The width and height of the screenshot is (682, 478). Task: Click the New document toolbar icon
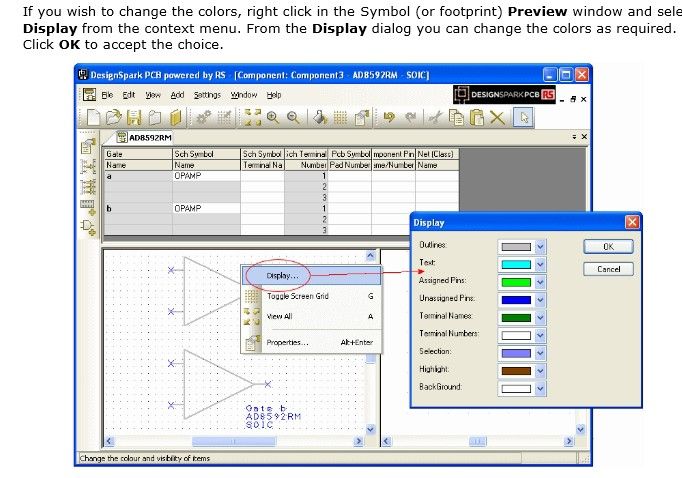[93, 117]
